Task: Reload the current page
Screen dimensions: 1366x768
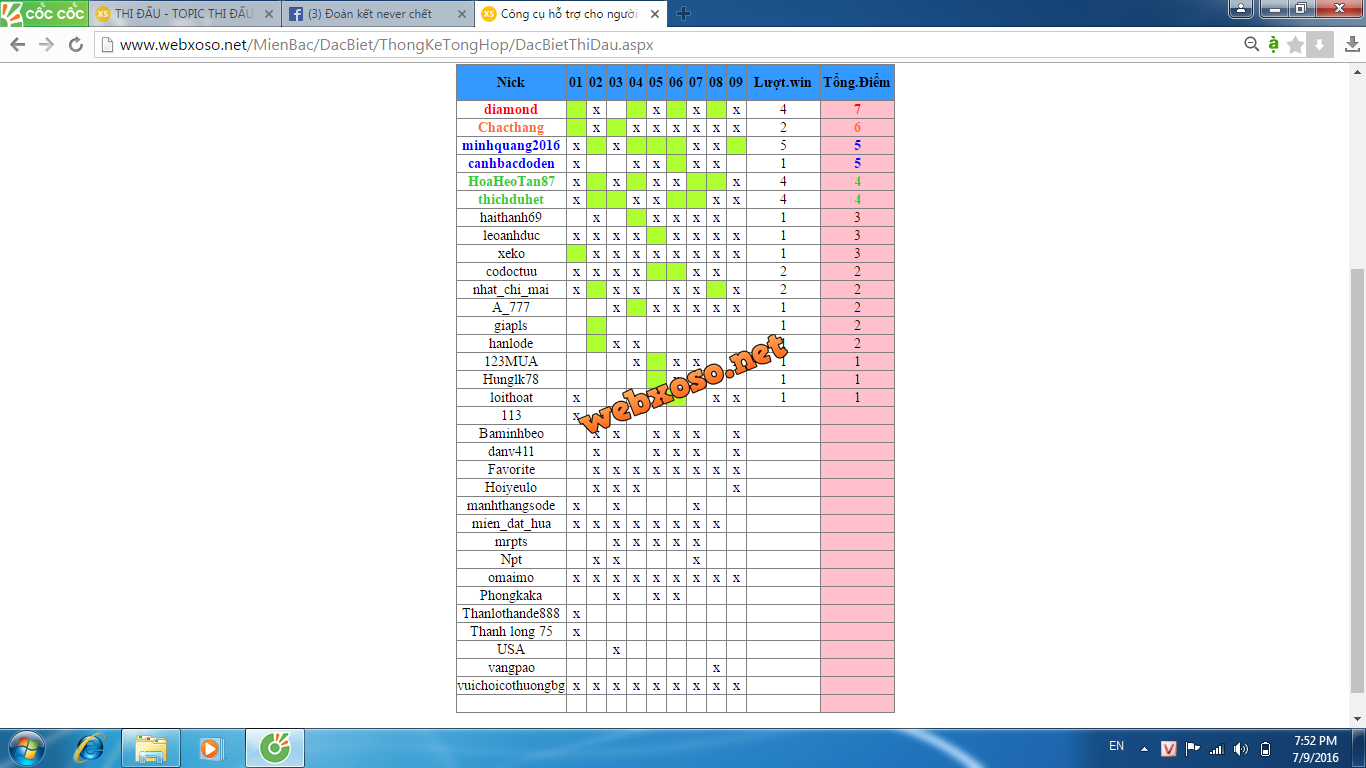Action: (x=75, y=45)
